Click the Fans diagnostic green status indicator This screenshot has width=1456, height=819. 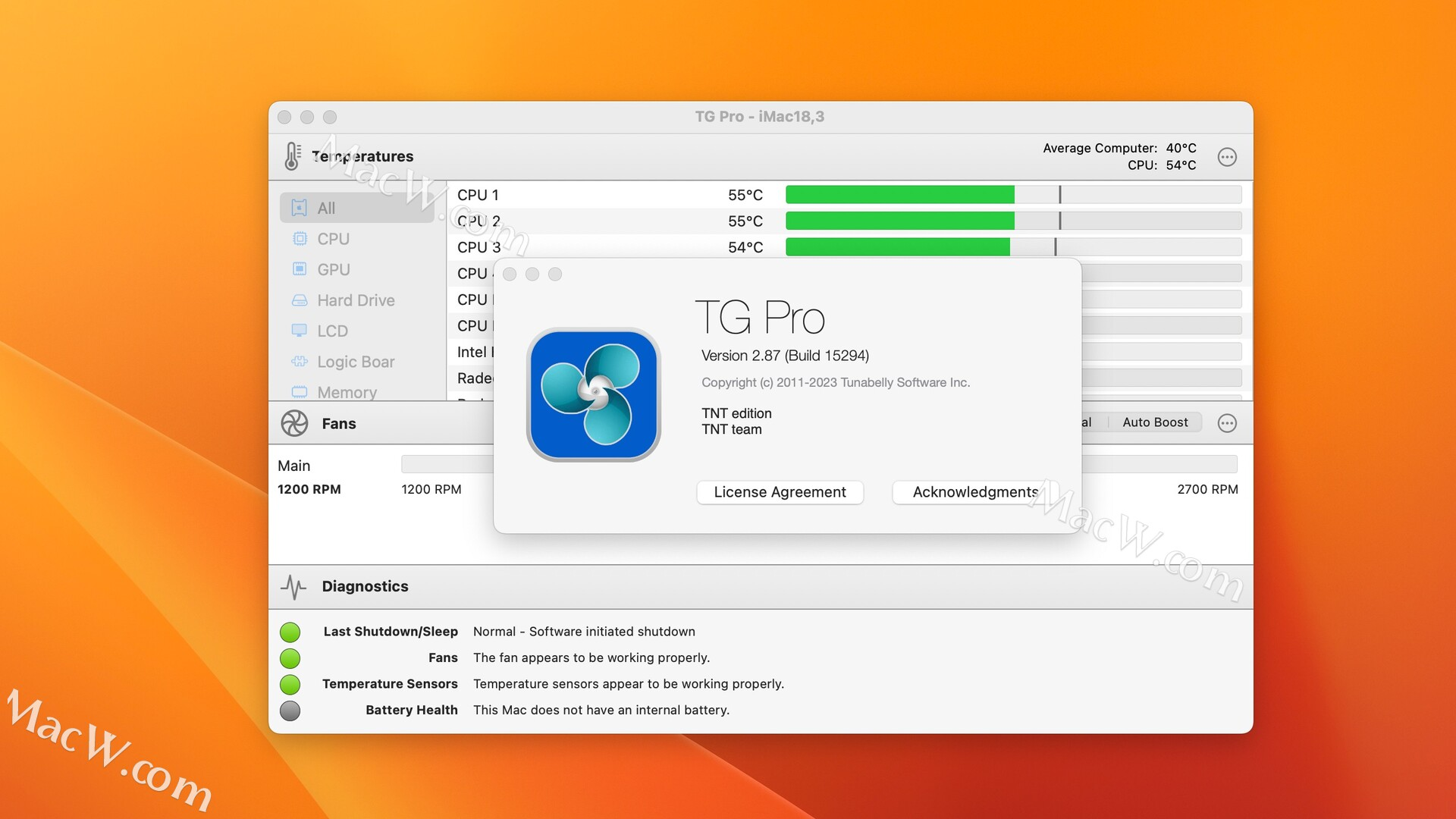[290, 658]
